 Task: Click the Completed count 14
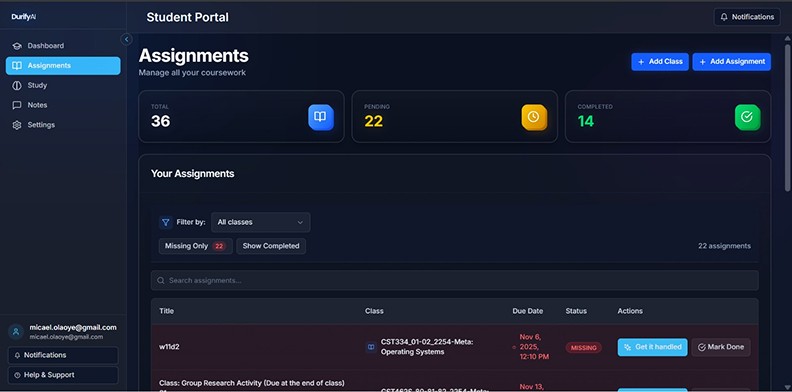tap(586, 121)
